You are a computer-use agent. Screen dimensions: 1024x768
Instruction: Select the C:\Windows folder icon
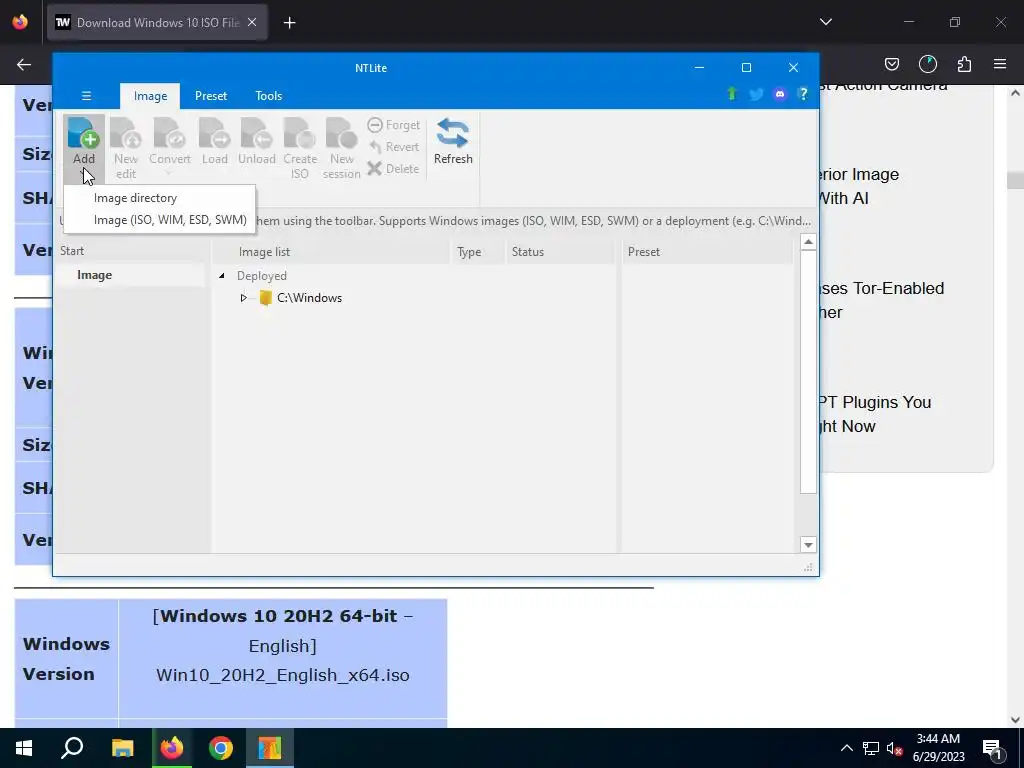265,298
